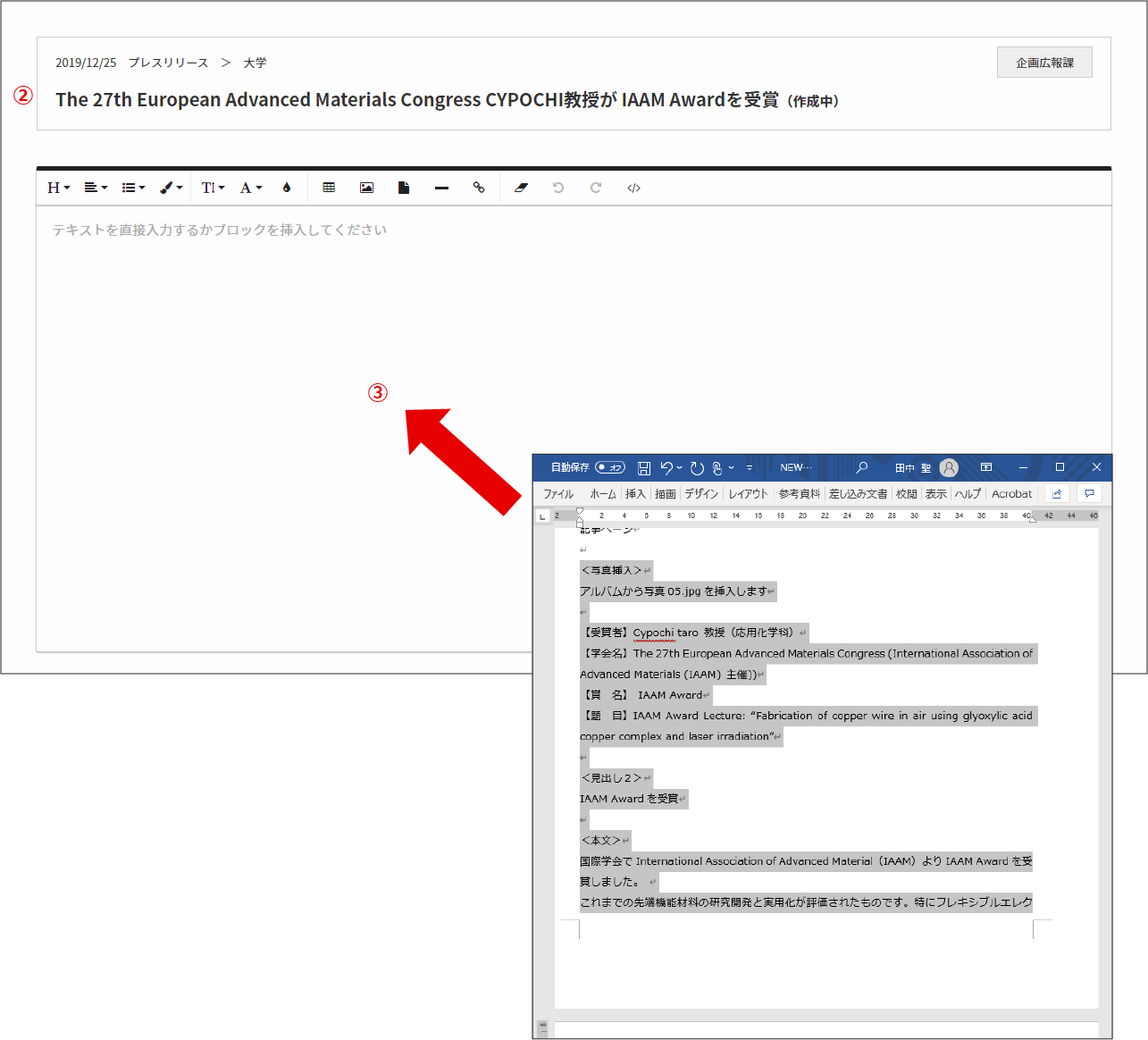1148x1040 pixels.
Task: Click the 企画広報課 button
Action: [1044, 63]
